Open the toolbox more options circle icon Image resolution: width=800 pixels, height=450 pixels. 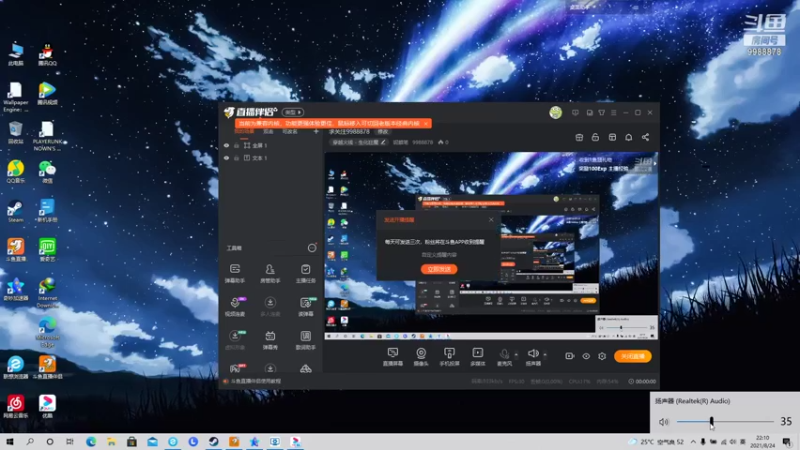tap(312, 248)
